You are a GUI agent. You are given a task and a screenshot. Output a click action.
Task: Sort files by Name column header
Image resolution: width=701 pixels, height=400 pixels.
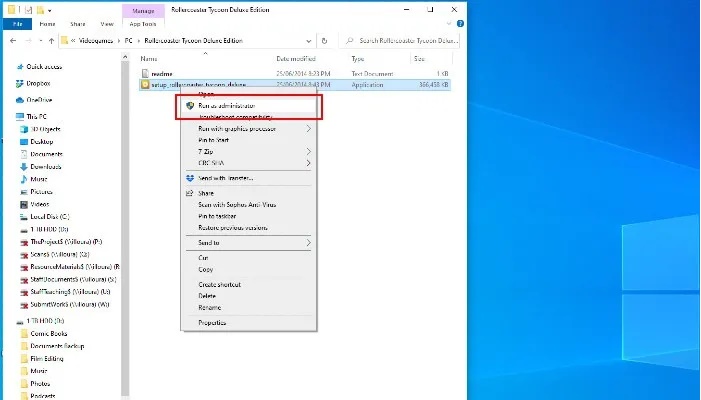tap(149, 59)
